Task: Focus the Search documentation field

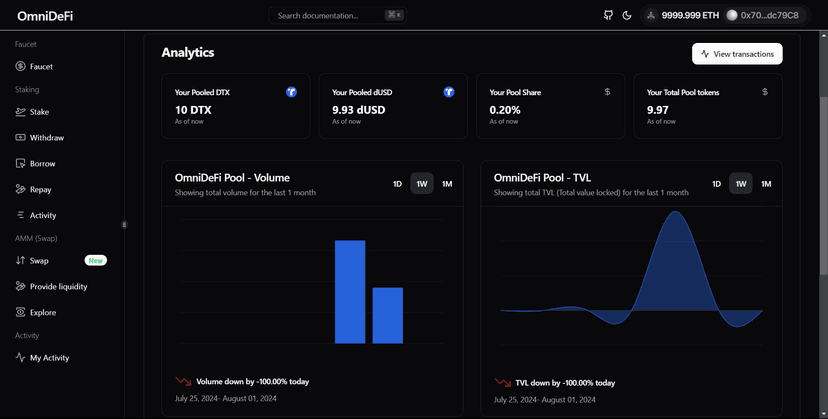Action: 337,15
